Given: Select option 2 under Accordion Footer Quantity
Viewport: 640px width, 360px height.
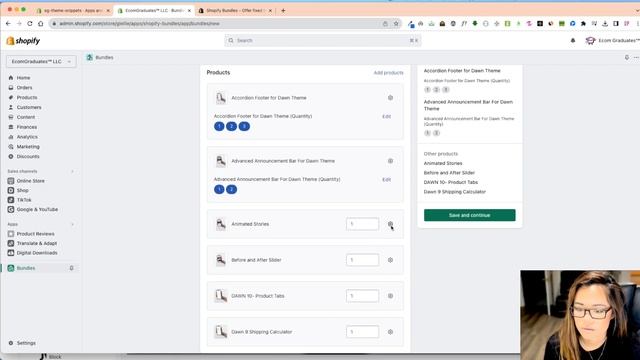Looking at the screenshot, I should coord(231,126).
